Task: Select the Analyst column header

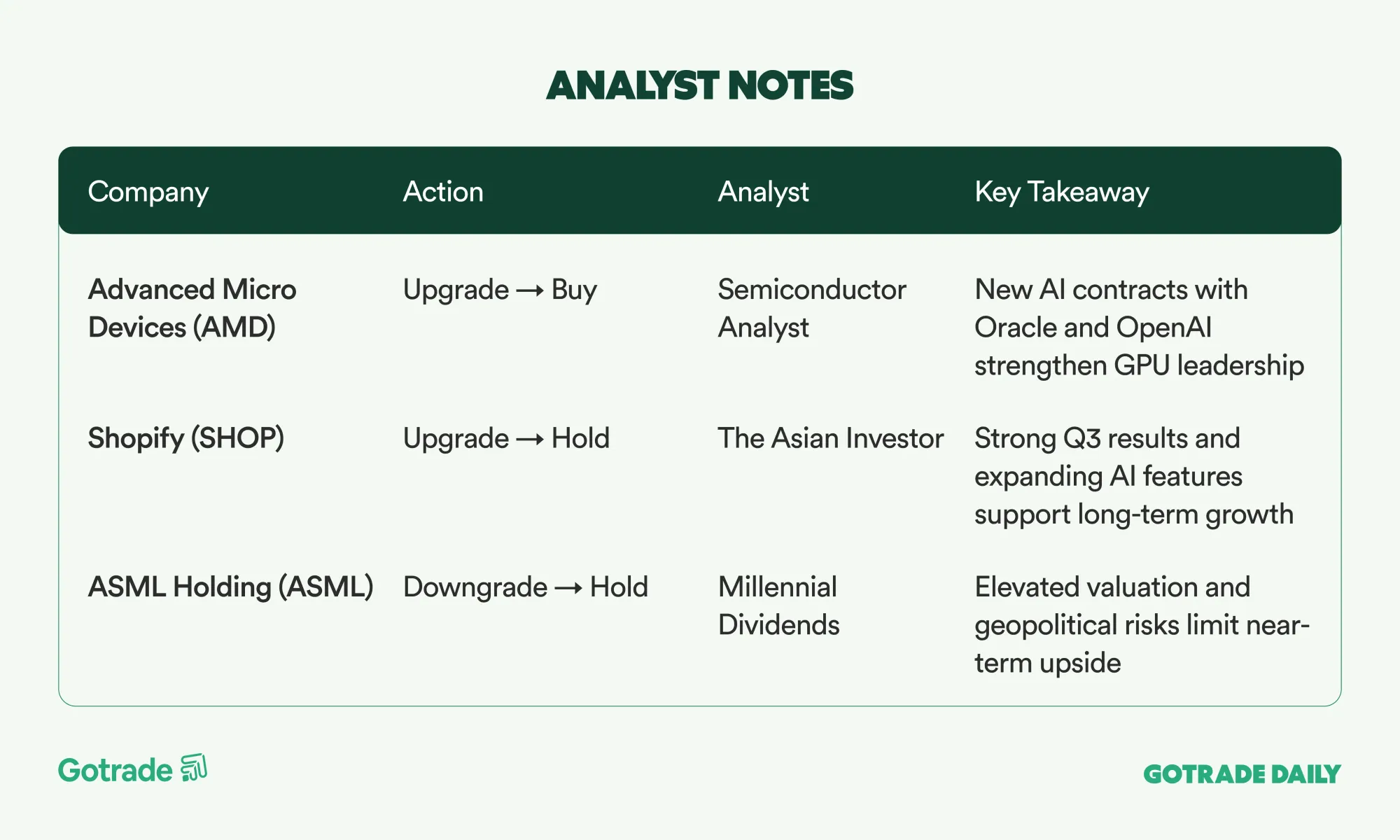Action: click(763, 192)
